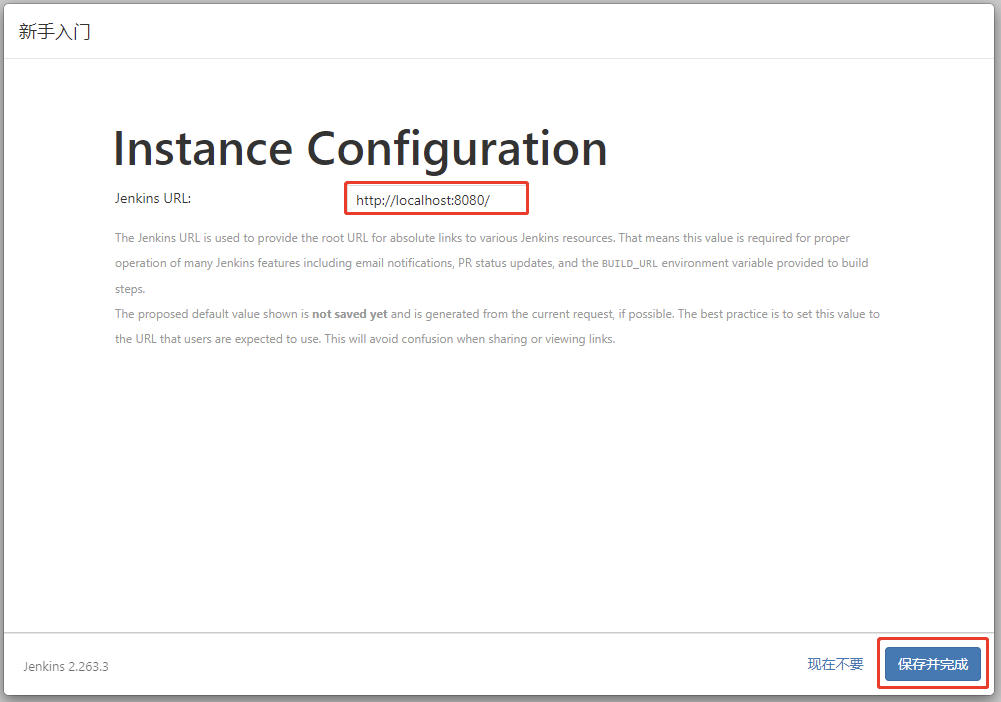Click the 新手入门 header title
This screenshot has width=1001, height=702.
point(55,31)
